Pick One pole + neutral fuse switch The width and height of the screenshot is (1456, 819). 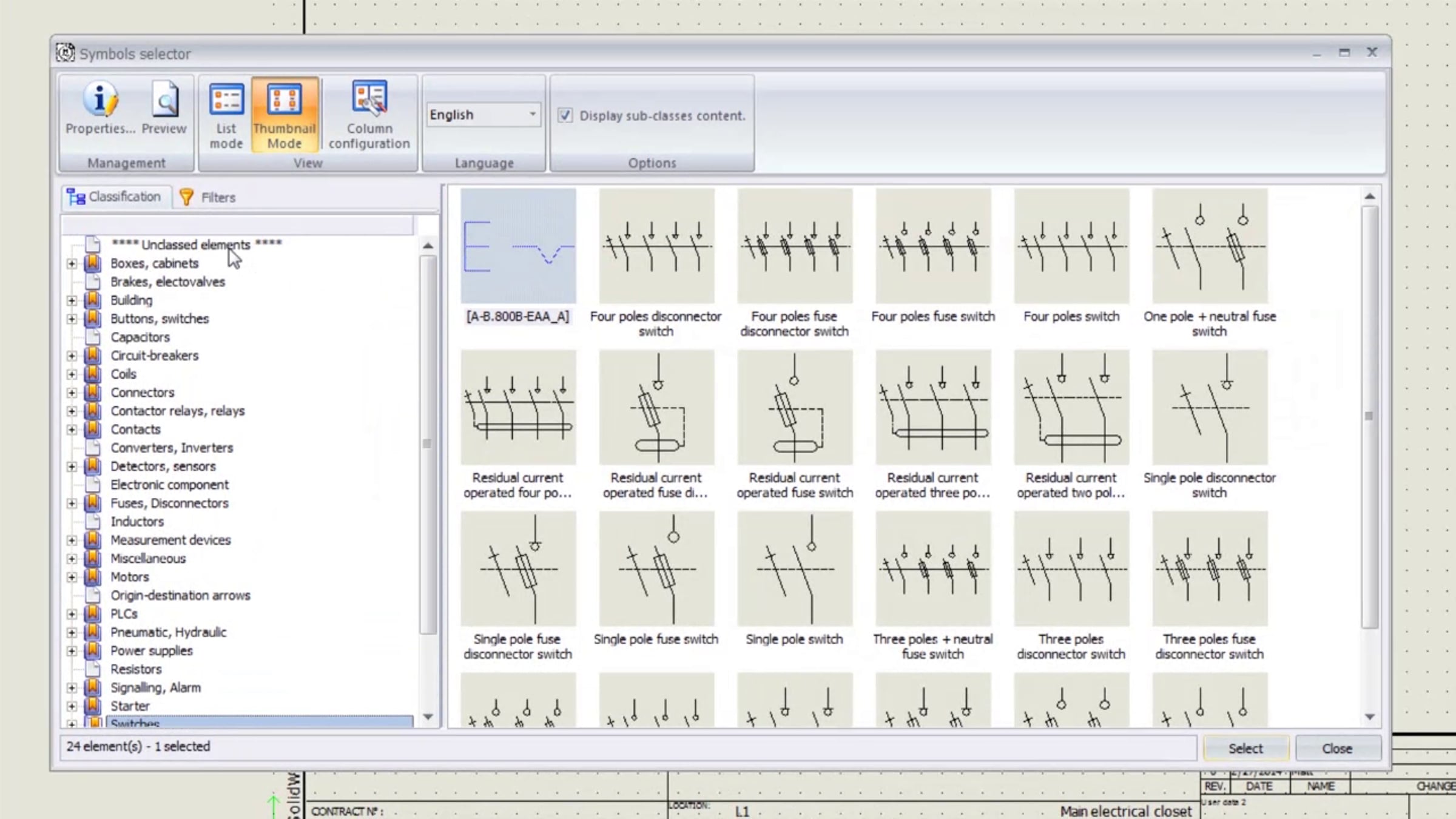coord(1209,246)
